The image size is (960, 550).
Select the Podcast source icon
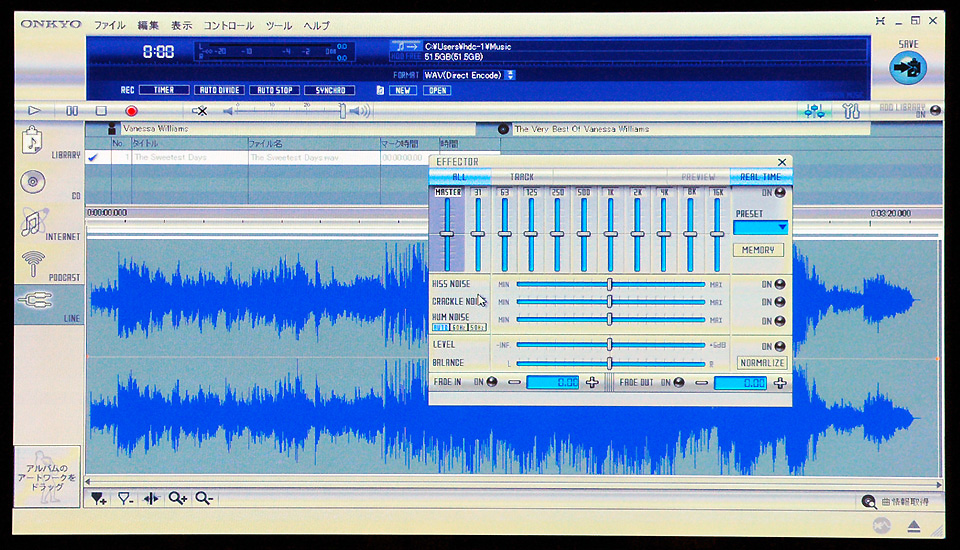(36, 264)
